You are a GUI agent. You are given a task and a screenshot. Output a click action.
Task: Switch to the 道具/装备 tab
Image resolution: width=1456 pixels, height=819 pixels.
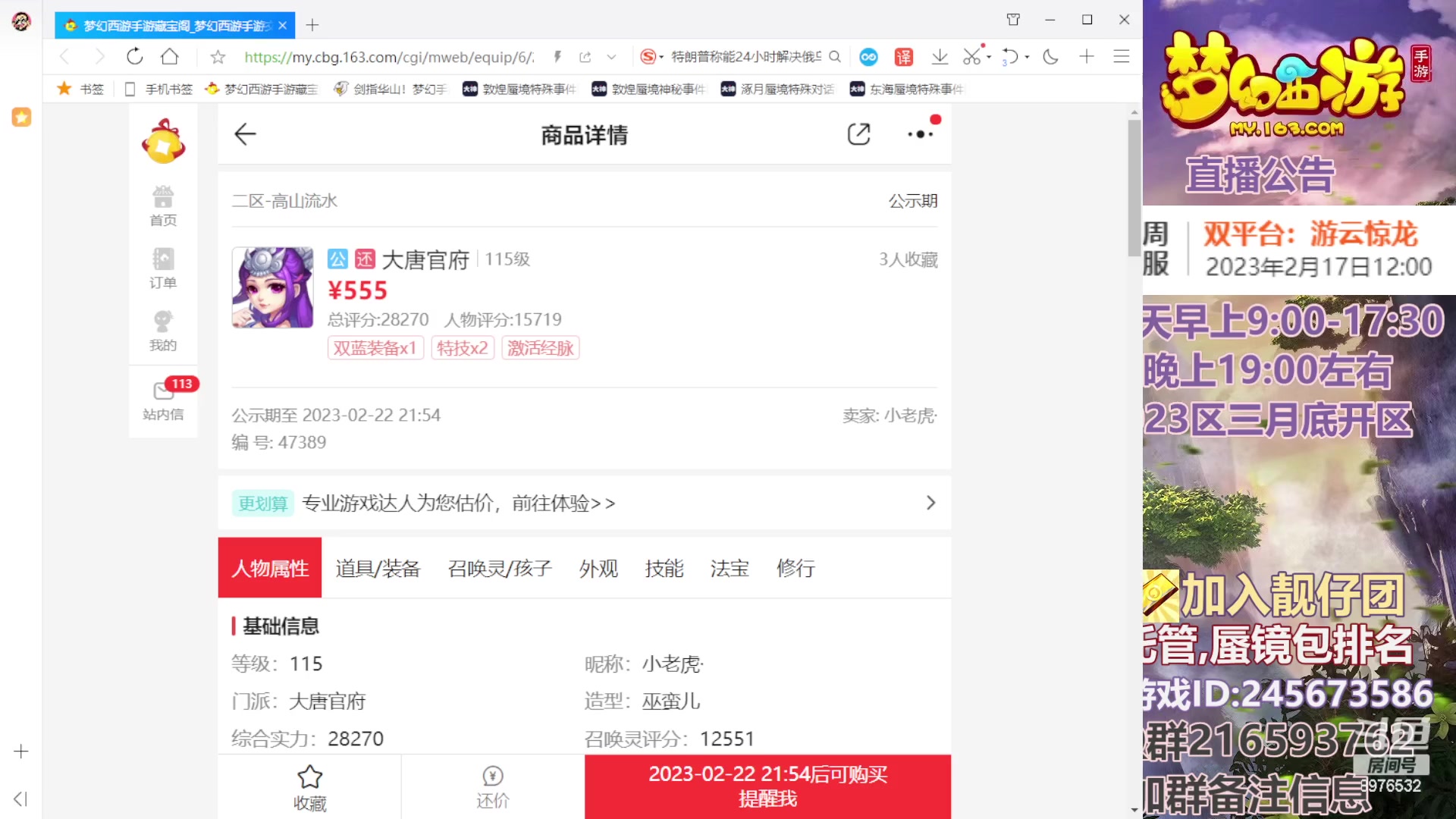tap(378, 568)
